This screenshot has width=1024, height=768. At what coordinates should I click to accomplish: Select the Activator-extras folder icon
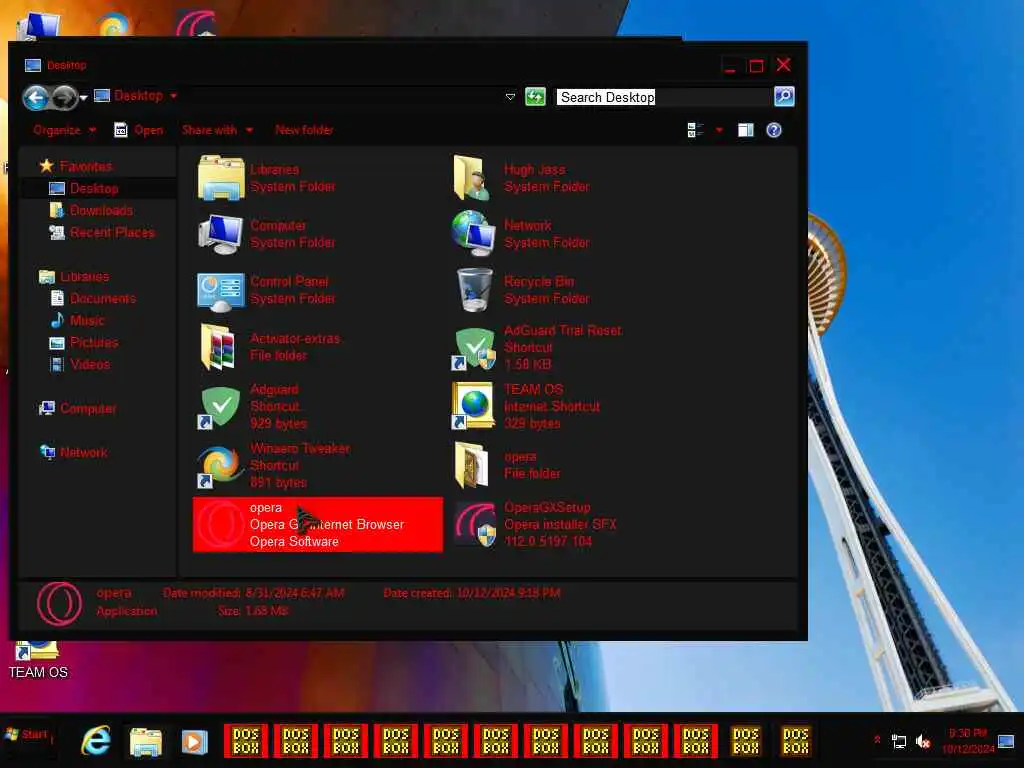[x=218, y=347]
